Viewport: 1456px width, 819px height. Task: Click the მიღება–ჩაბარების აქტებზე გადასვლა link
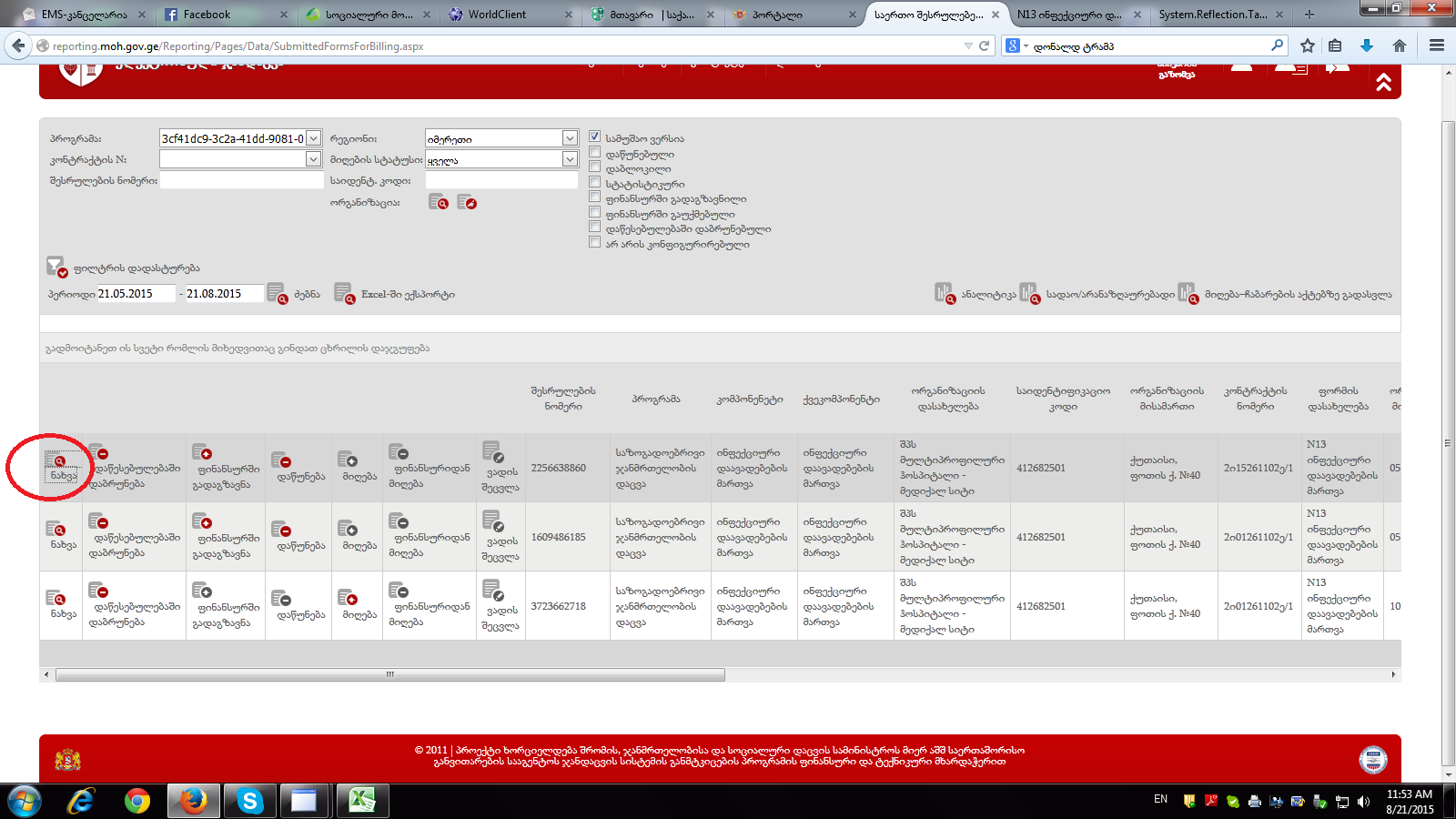[x=1298, y=295]
